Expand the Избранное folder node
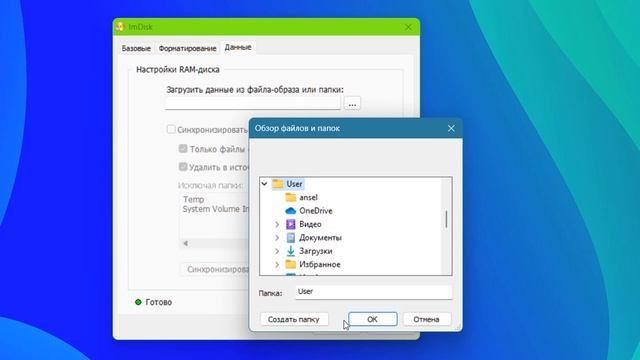Image resolution: width=640 pixels, height=360 pixels. tap(277, 264)
